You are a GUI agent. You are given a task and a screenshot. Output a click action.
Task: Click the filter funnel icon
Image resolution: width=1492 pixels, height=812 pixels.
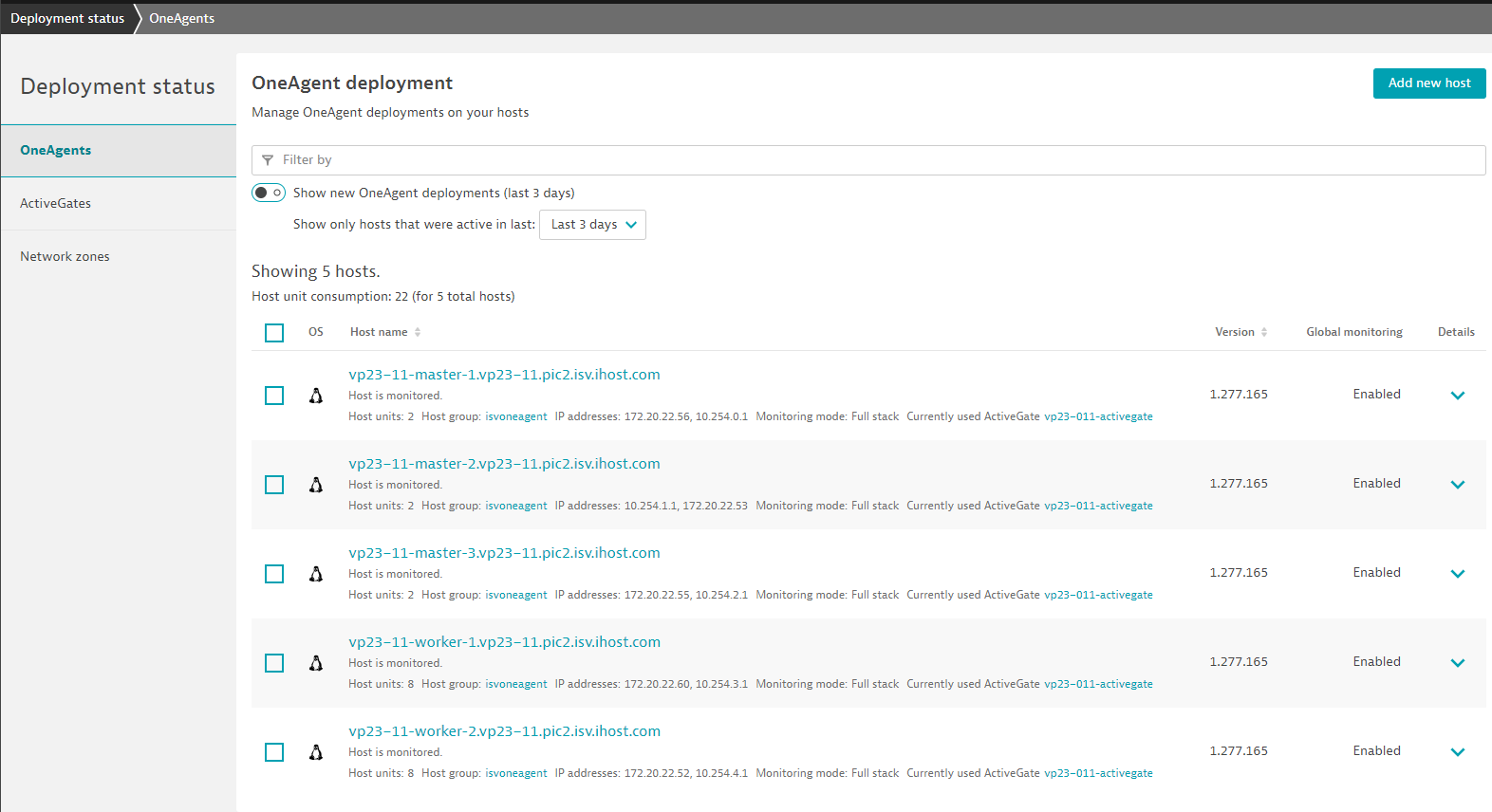point(268,160)
